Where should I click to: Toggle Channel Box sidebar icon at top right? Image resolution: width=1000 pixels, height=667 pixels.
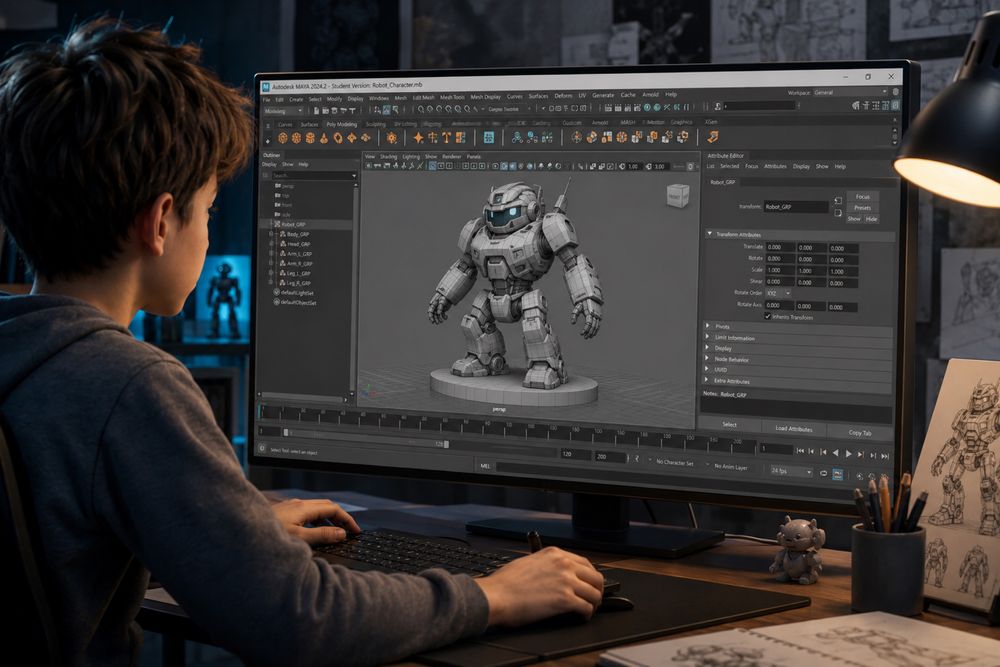point(895,106)
